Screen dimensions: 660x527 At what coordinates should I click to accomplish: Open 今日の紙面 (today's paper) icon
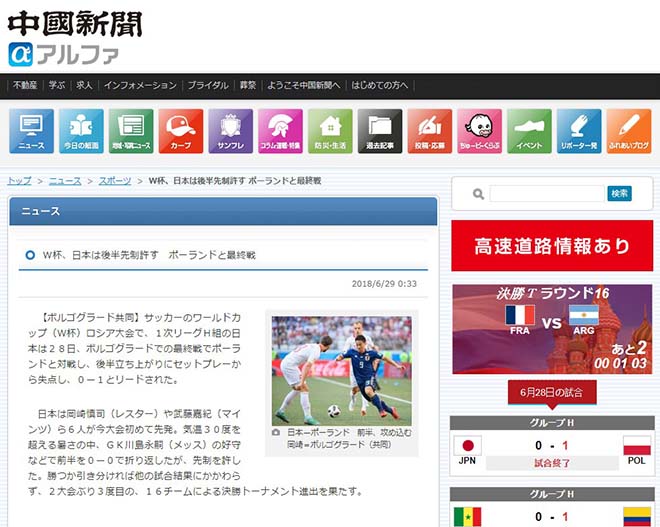pos(81,131)
